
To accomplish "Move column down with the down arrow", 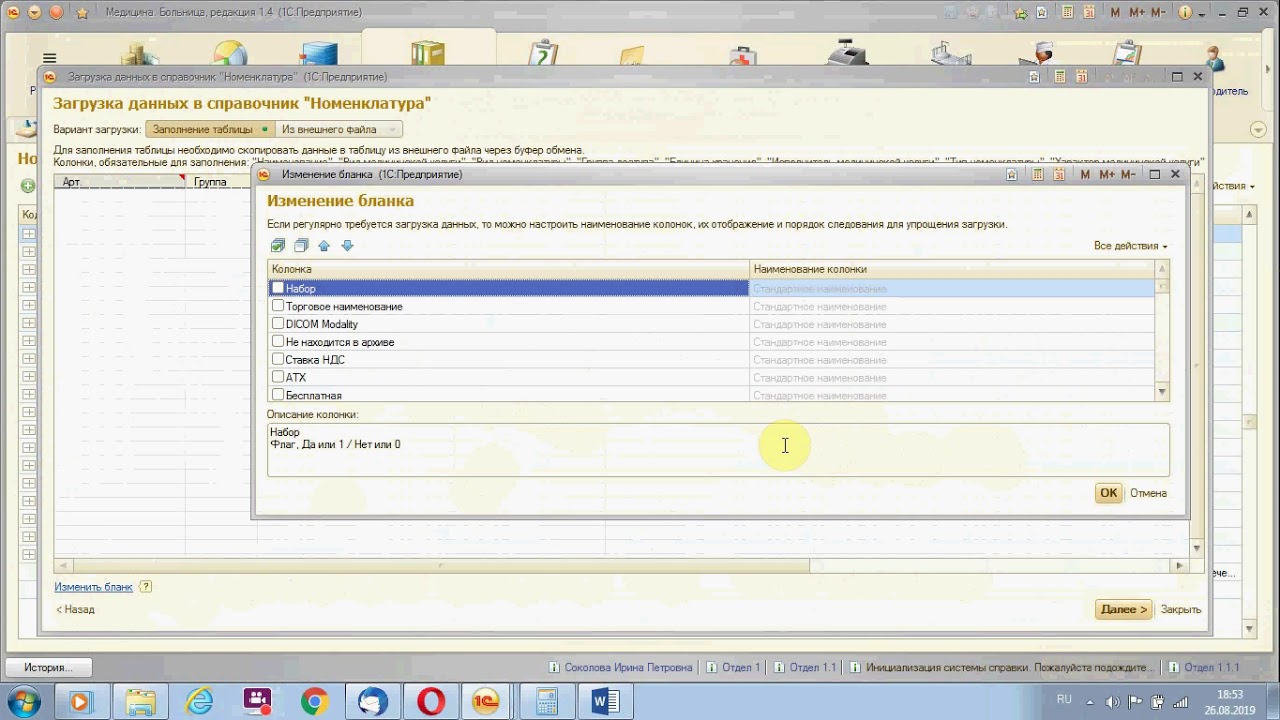I will click(x=347, y=246).
